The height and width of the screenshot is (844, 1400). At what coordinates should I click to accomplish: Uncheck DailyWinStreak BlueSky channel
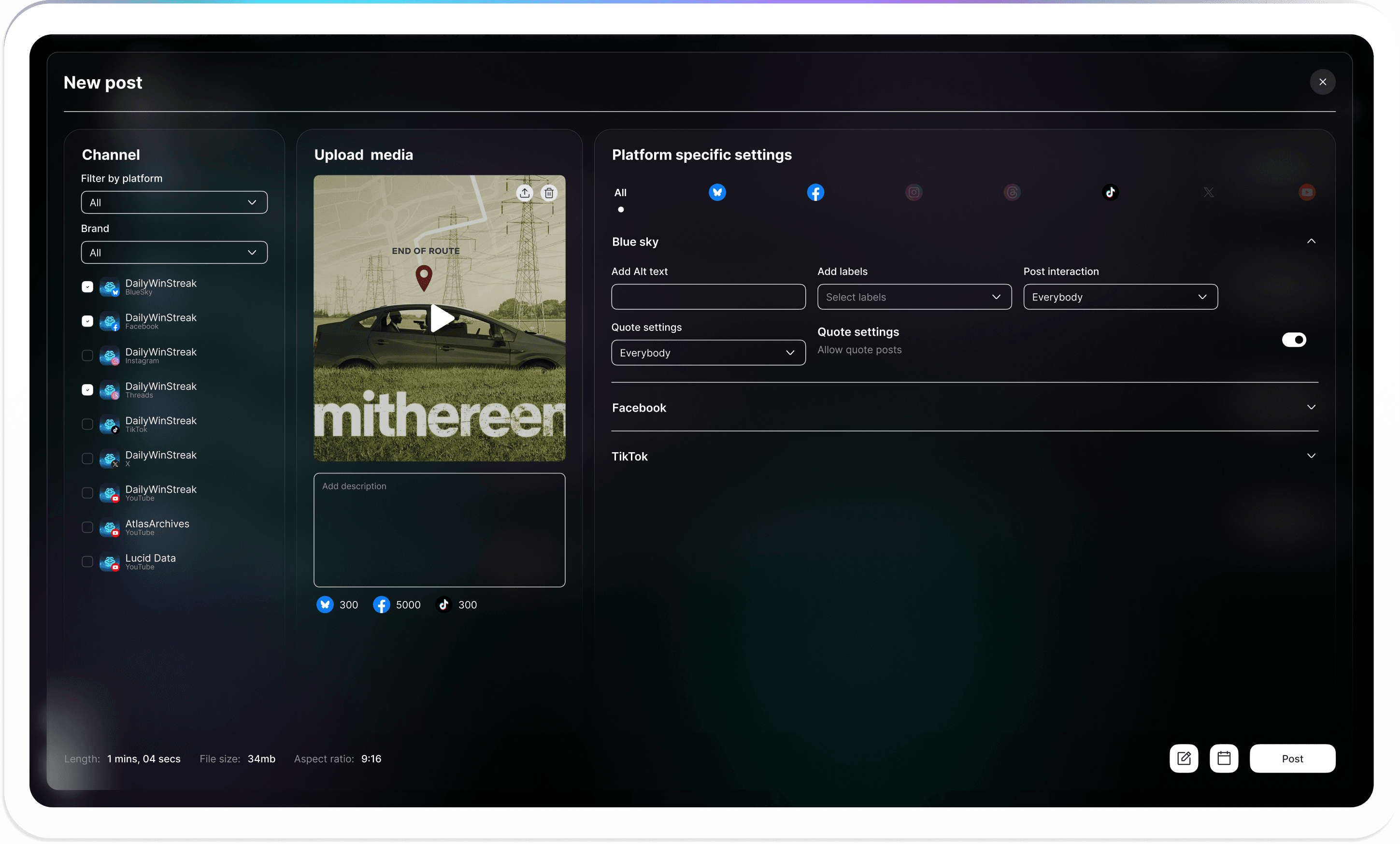[x=87, y=287]
